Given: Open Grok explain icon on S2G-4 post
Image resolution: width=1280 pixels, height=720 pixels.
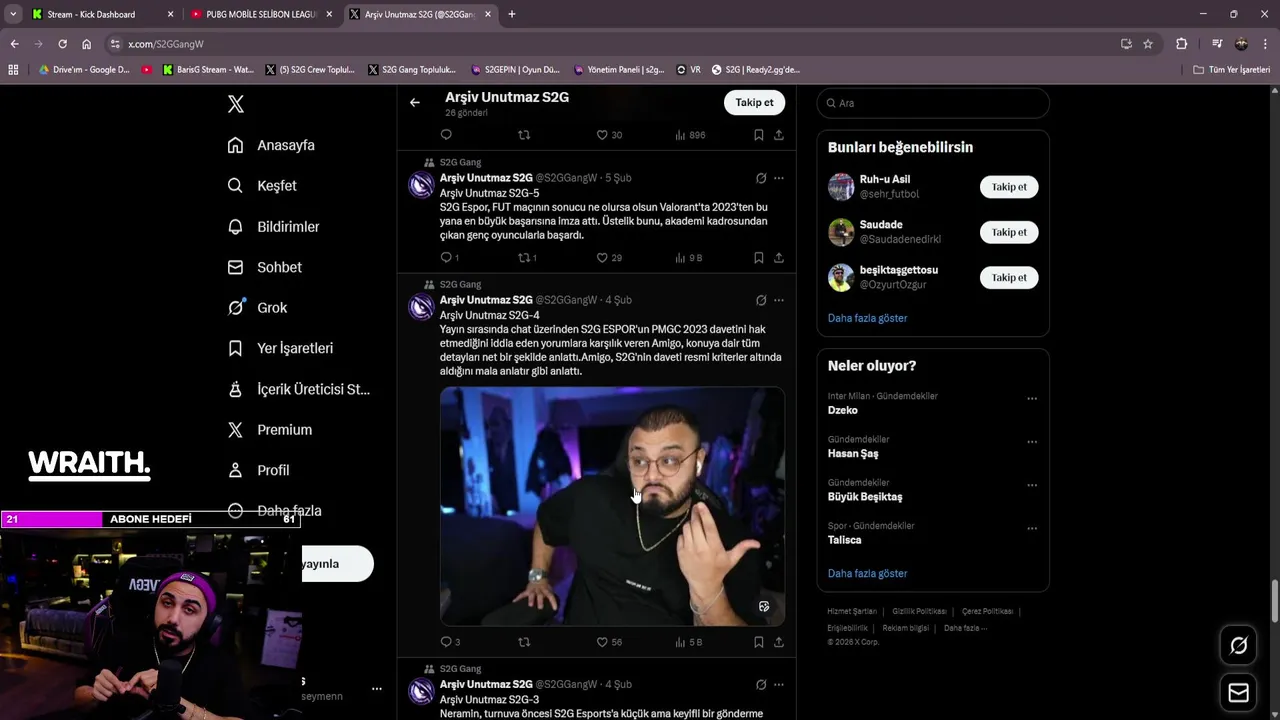Looking at the screenshot, I should click(x=761, y=300).
